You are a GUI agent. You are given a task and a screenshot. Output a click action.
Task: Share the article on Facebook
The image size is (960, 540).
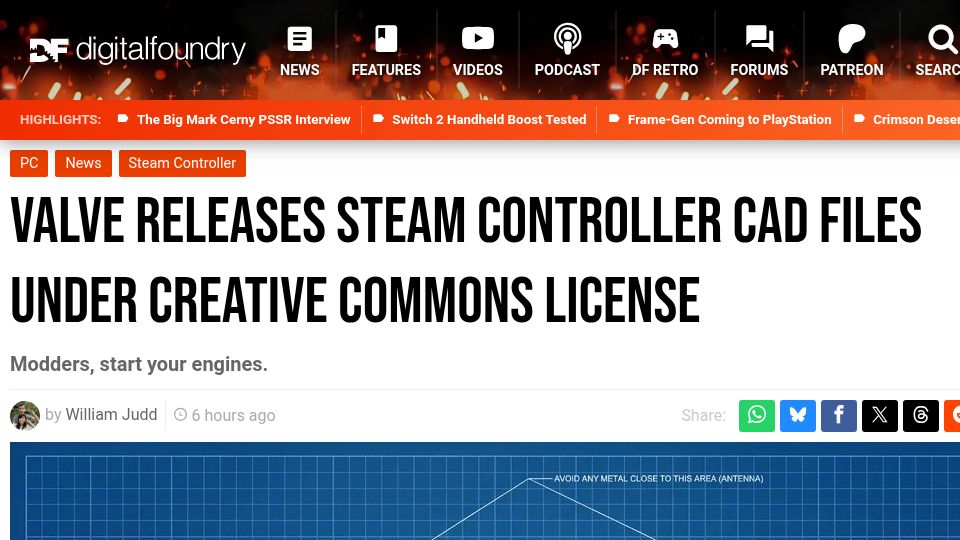coord(839,416)
